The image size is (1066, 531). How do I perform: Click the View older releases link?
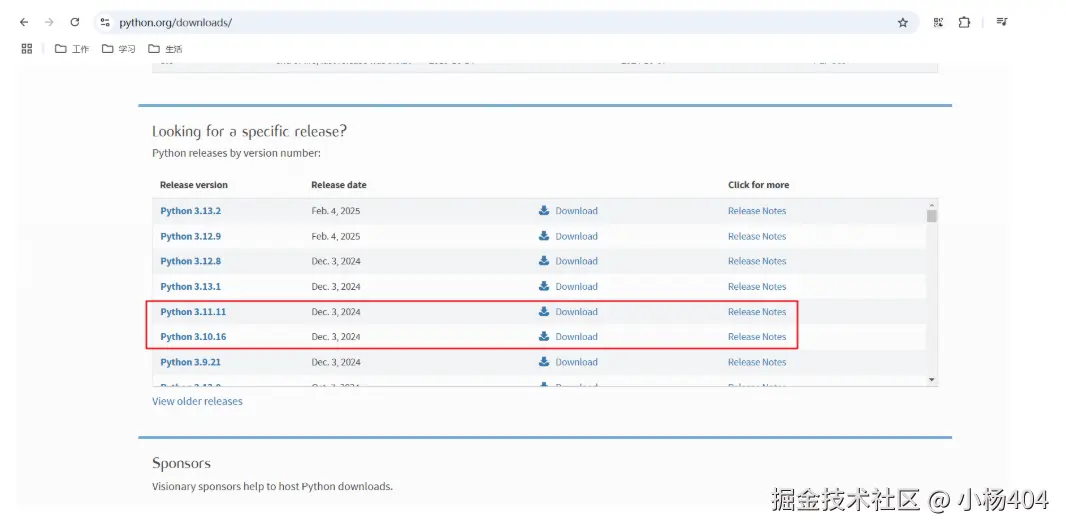click(197, 401)
